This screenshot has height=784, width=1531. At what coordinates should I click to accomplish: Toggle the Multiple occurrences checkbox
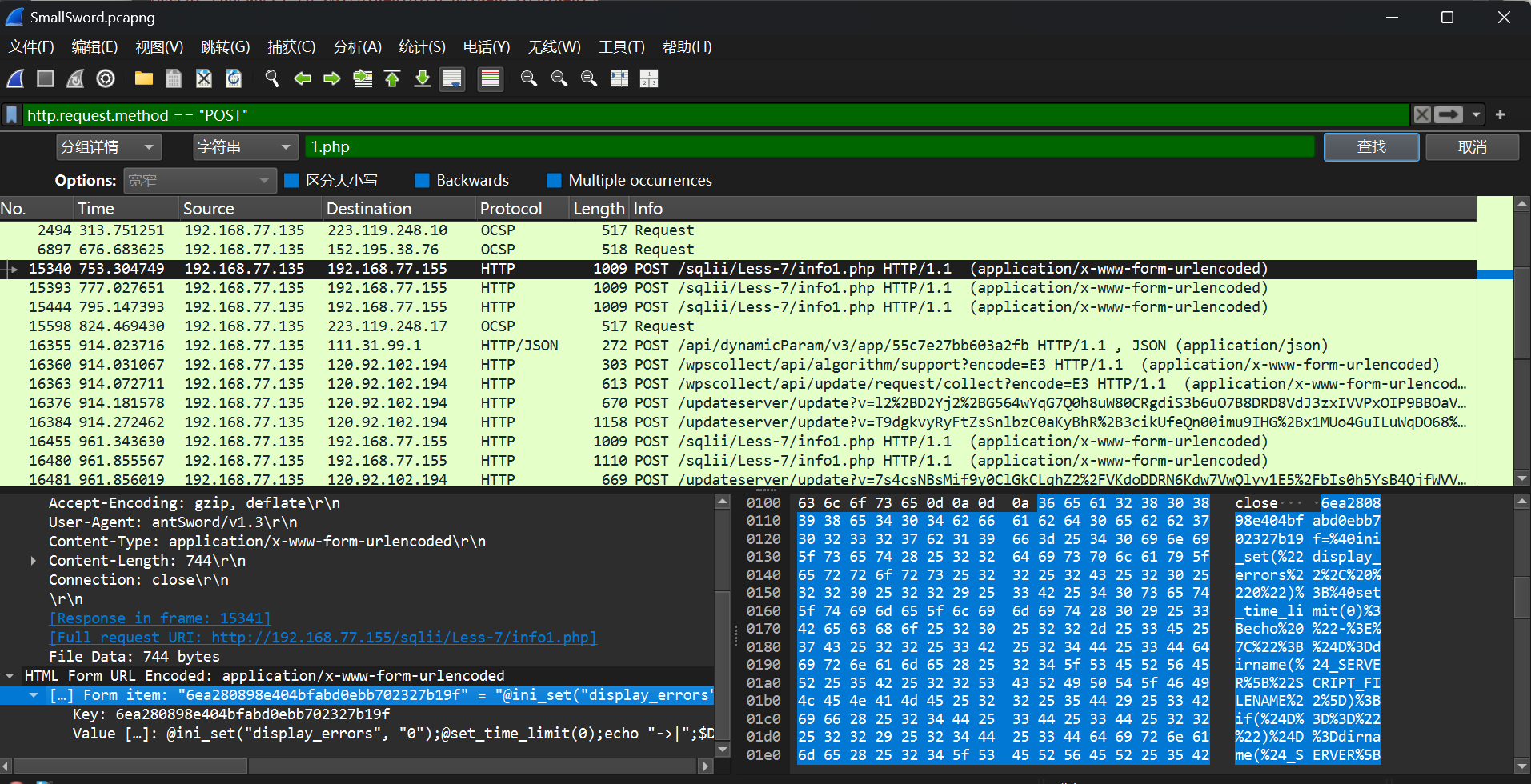[554, 181]
